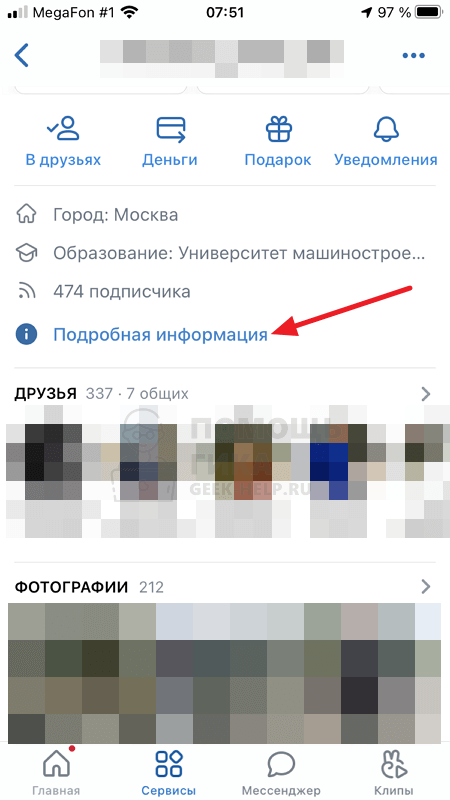Switch to the Главная tab
450x800 pixels.
[56, 772]
